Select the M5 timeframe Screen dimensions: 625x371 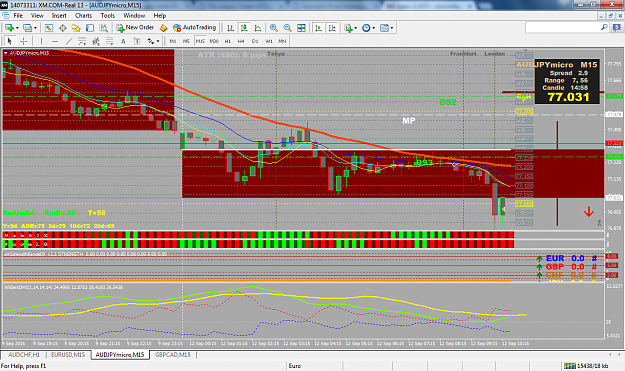tap(186, 41)
